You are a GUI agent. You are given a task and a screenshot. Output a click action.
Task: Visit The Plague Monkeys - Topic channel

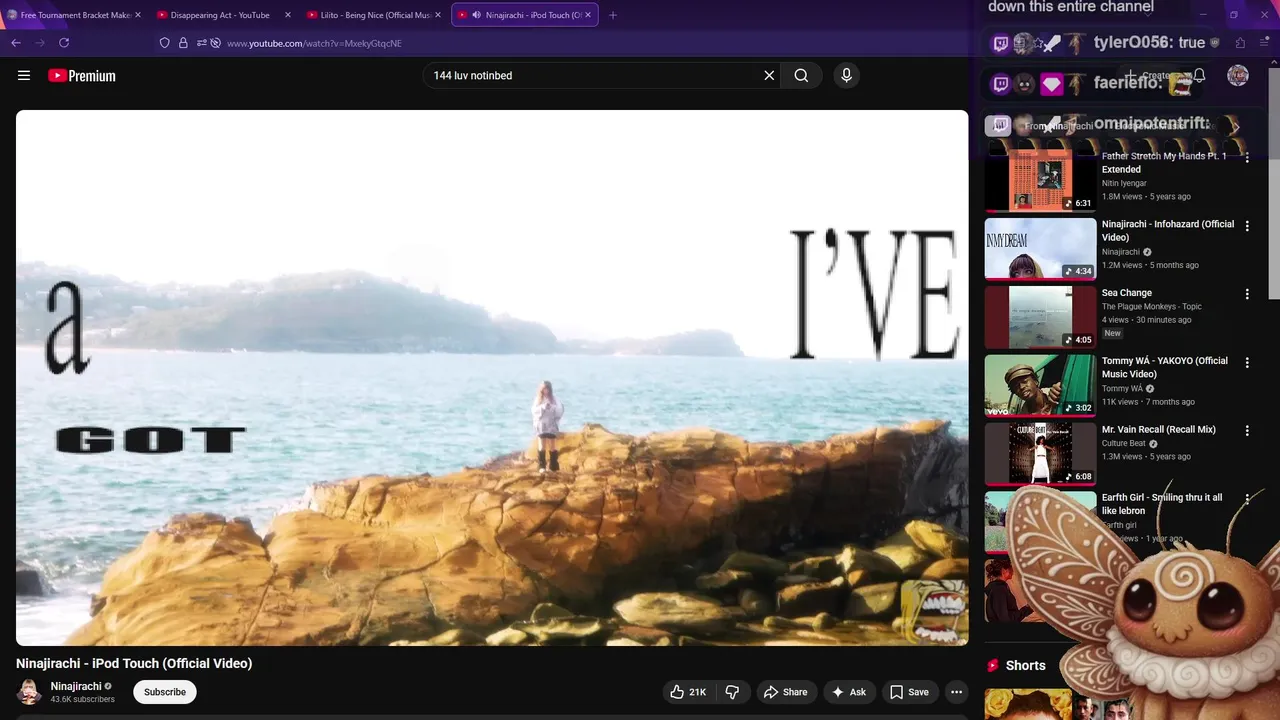(1152, 307)
